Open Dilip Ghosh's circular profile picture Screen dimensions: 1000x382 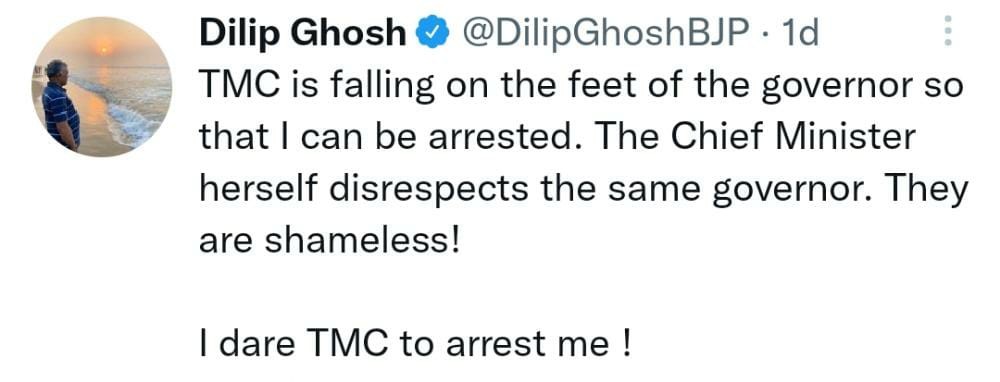(x=102, y=87)
